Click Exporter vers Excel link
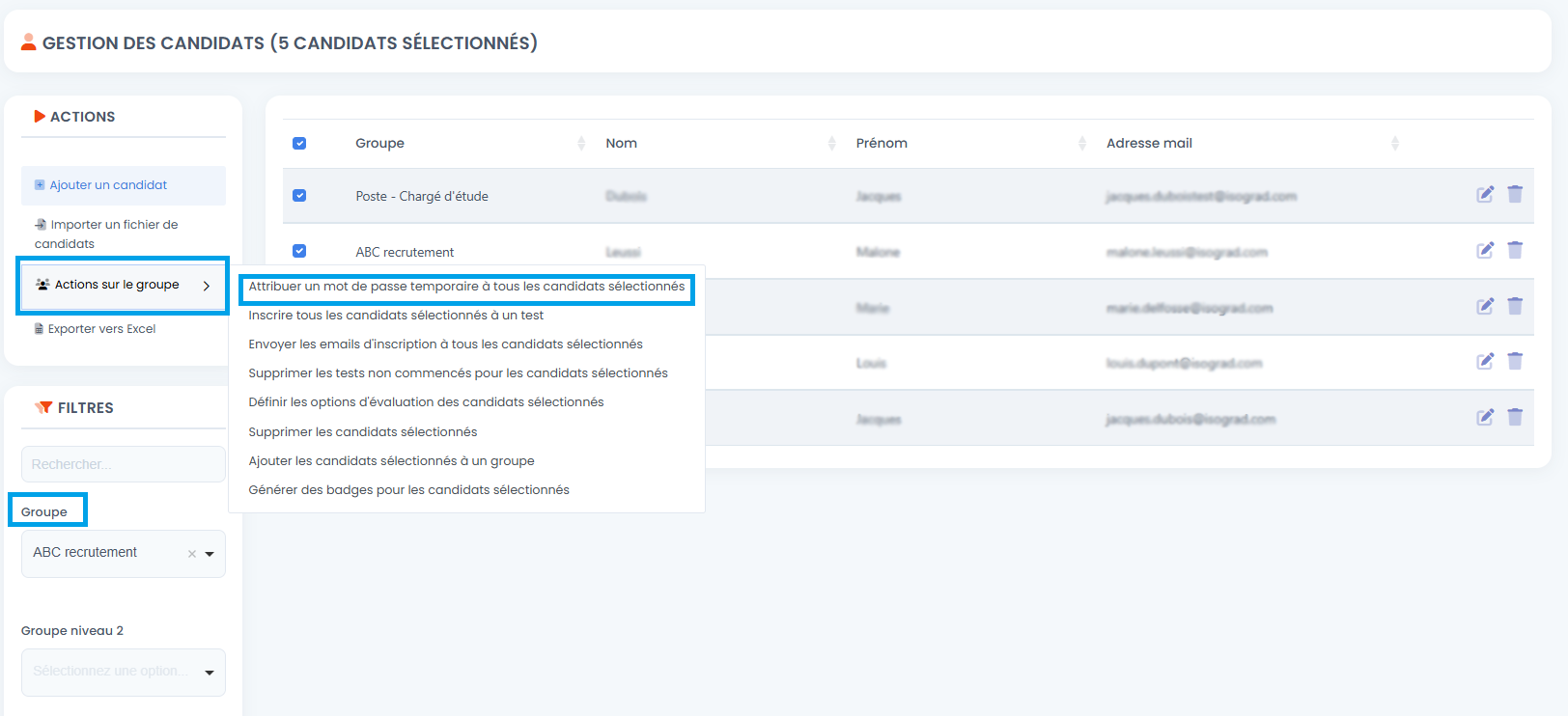This screenshot has width=1568, height=716. (x=95, y=329)
